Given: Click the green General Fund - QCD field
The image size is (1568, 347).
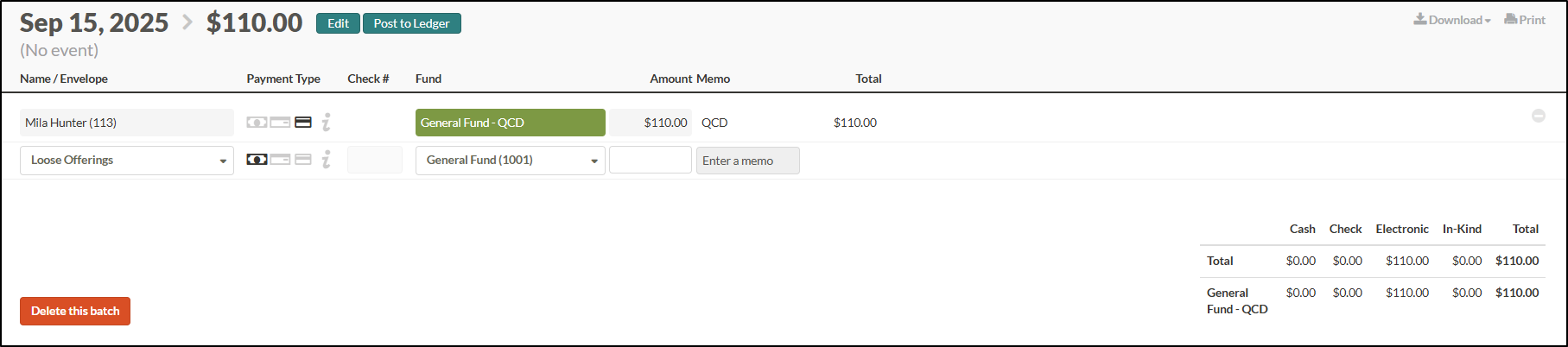Looking at the screenshot, I should (x=511, y=123).
